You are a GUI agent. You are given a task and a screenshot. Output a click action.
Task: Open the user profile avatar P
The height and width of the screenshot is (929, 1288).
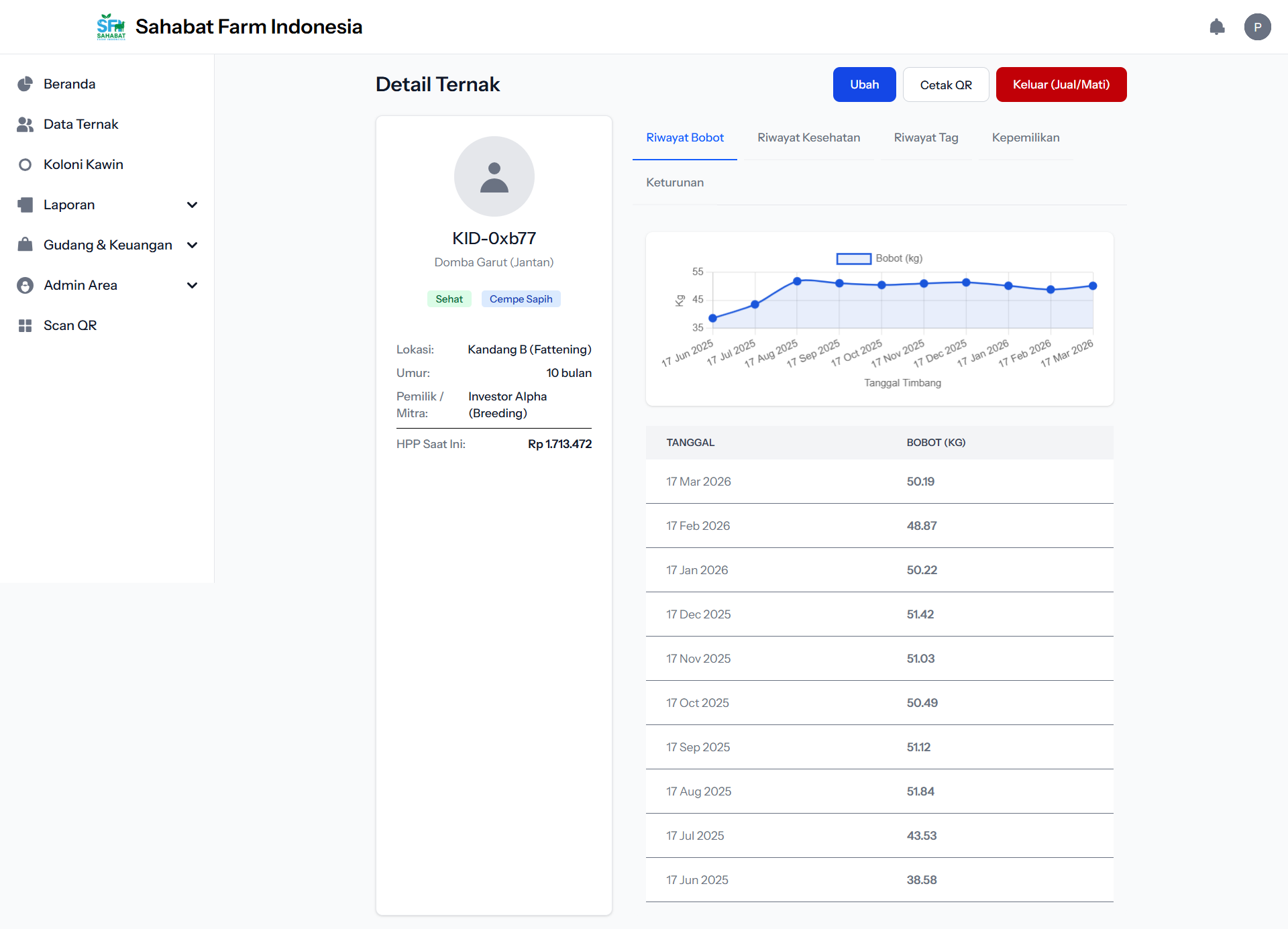coord(1257,27)
